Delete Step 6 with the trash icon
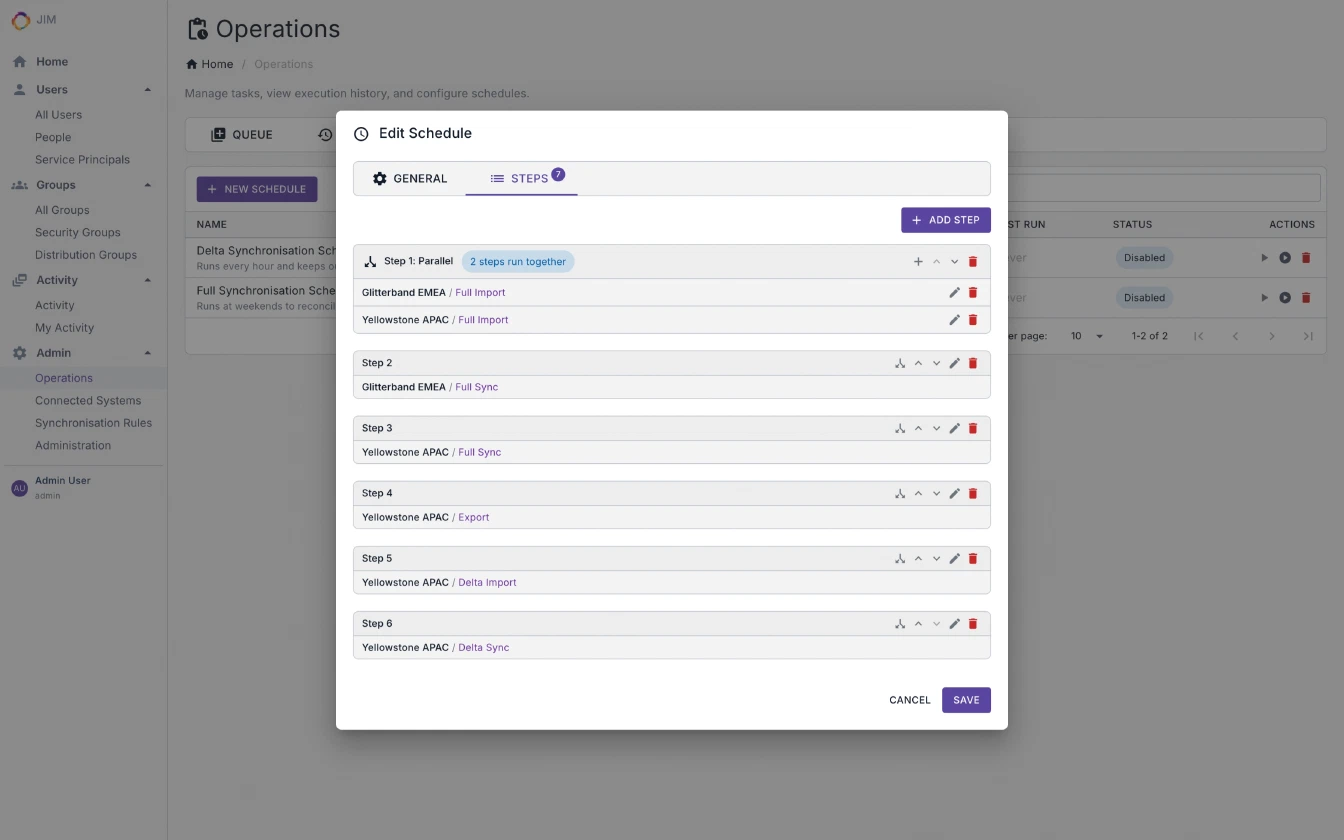The width and height of the screenshot is (1344, 840). click(x=972, y=623)
